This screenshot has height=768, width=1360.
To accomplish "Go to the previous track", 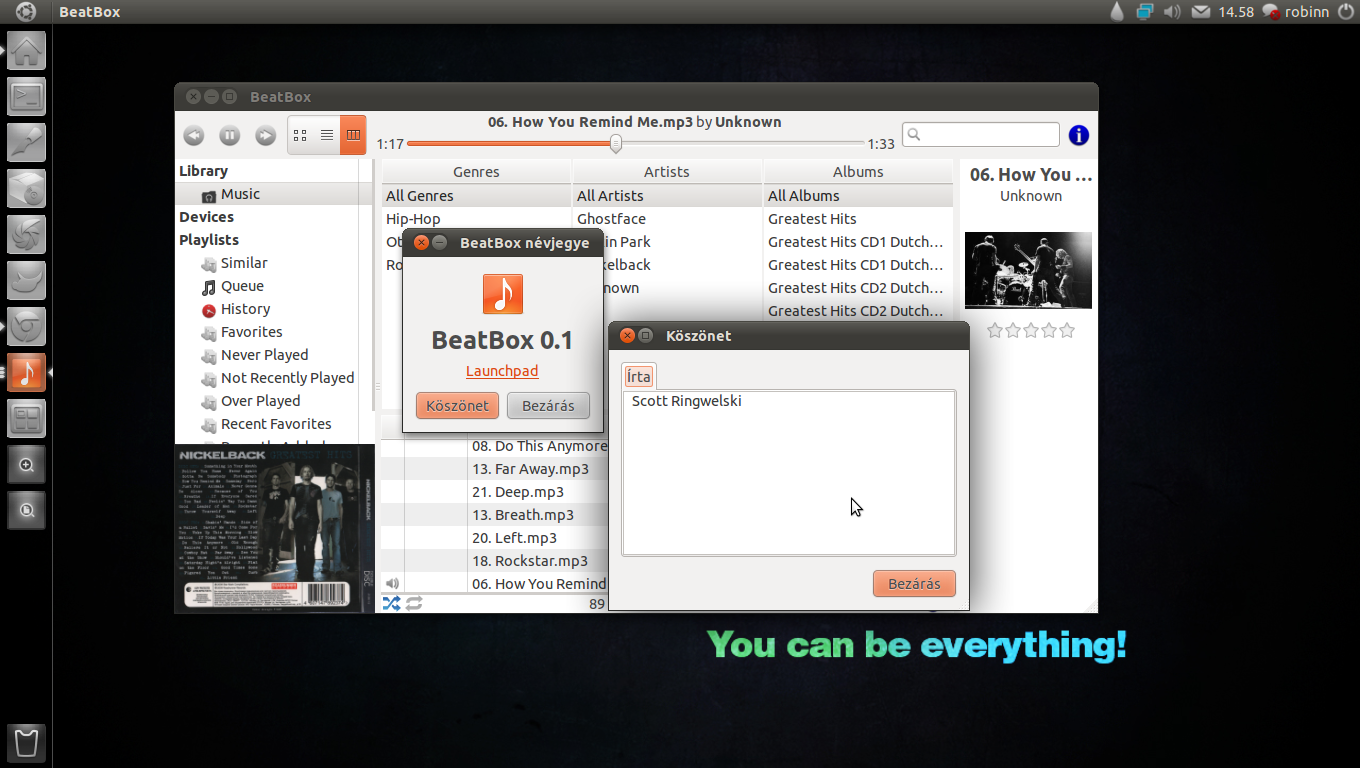I will pos(194,136).
